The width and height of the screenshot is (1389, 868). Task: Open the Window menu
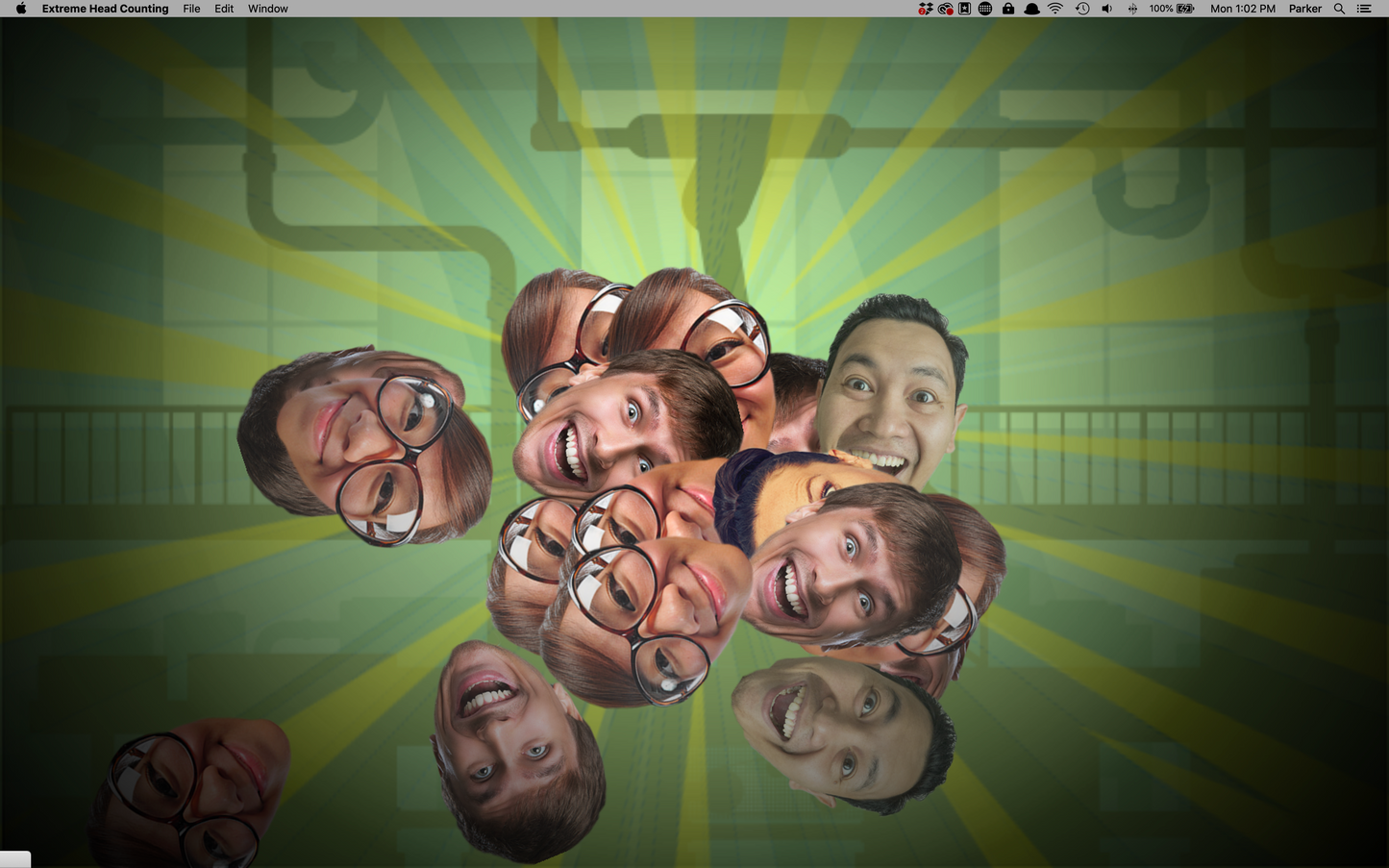(x=268, y=9)
